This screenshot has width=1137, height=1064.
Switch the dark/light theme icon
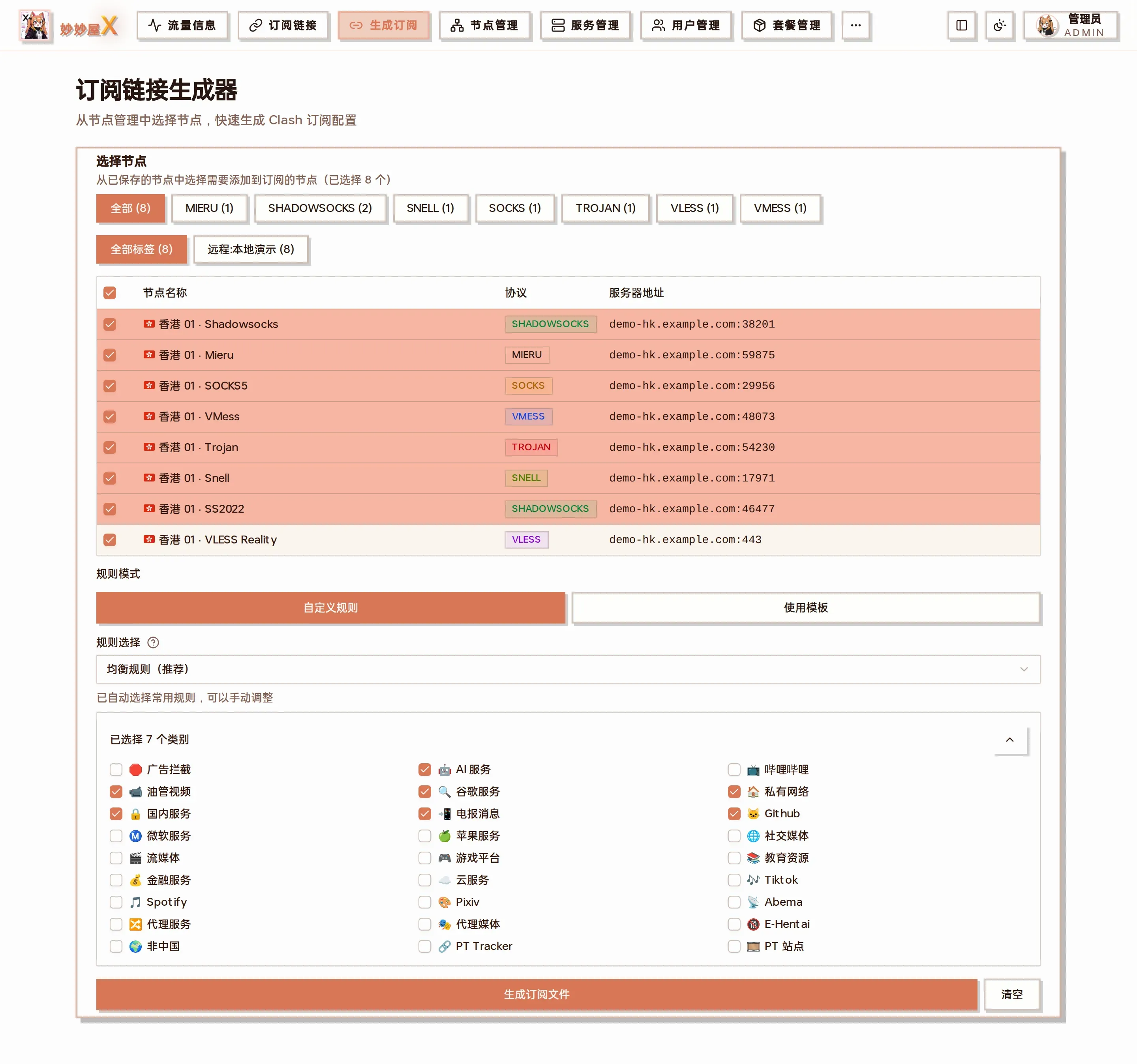(x=999, y=25)
